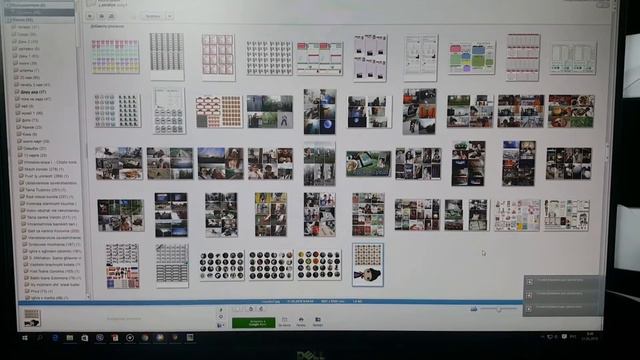This screenshot has height=360, width=640.
Task: Open the pastel rainbow grid thumbnail
Action: (116, 57)
